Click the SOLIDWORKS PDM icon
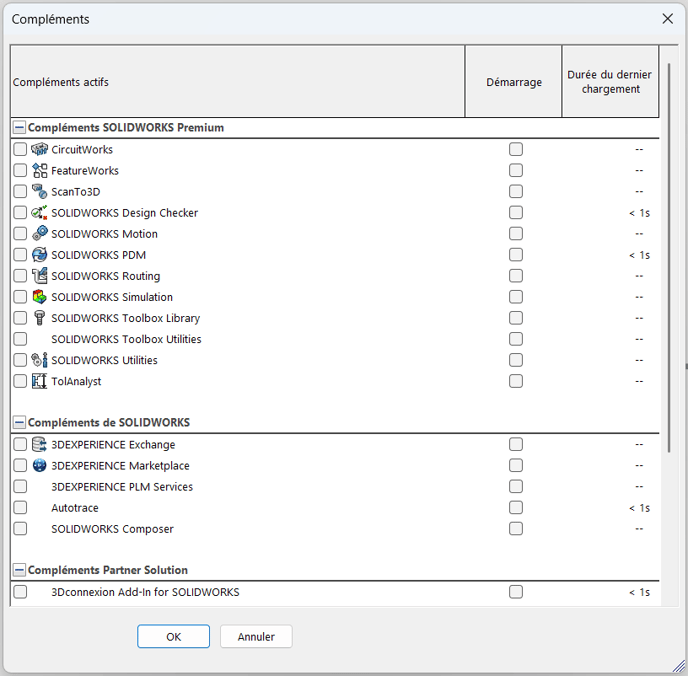The width and height of the screenshot is (688, 676). tap(39, 254)
